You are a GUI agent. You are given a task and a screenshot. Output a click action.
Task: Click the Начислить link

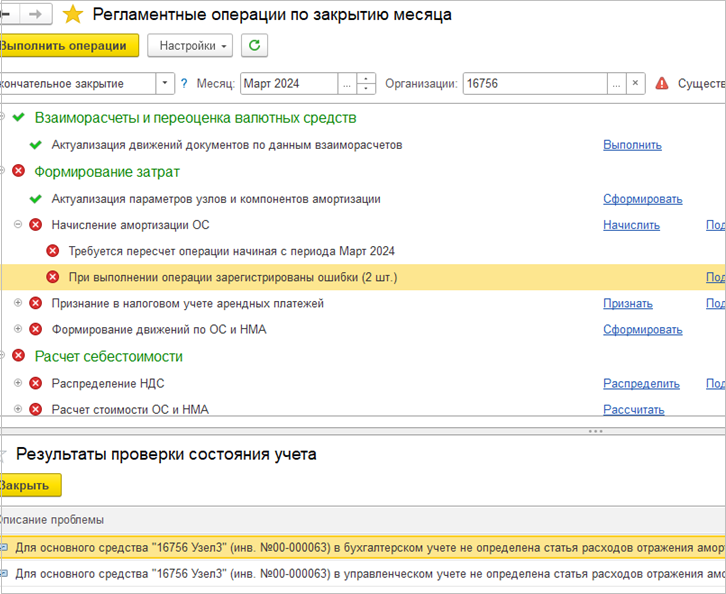coord(632,225)
